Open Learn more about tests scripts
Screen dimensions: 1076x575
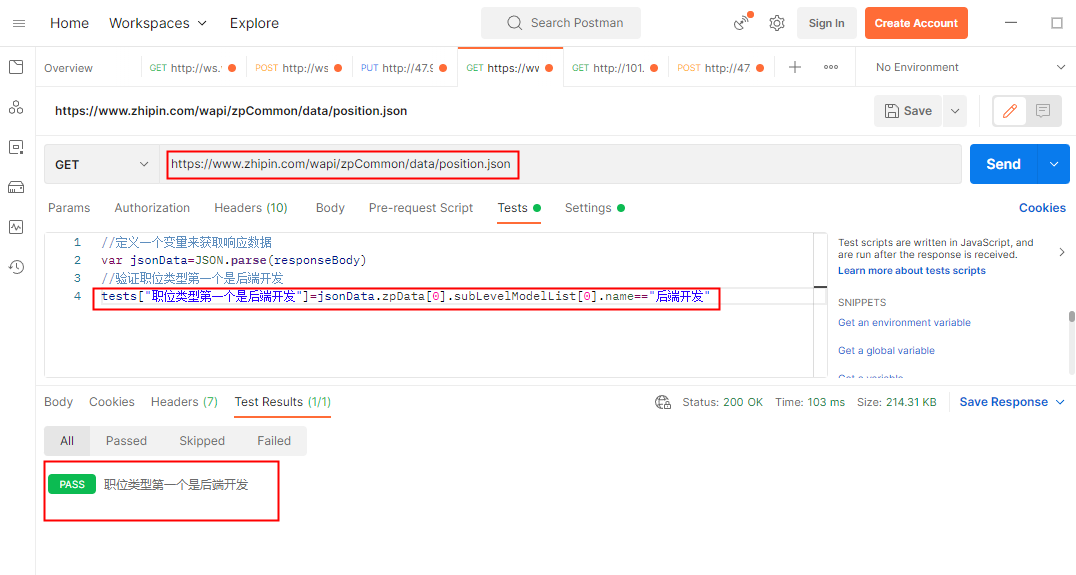click(911, 271)
